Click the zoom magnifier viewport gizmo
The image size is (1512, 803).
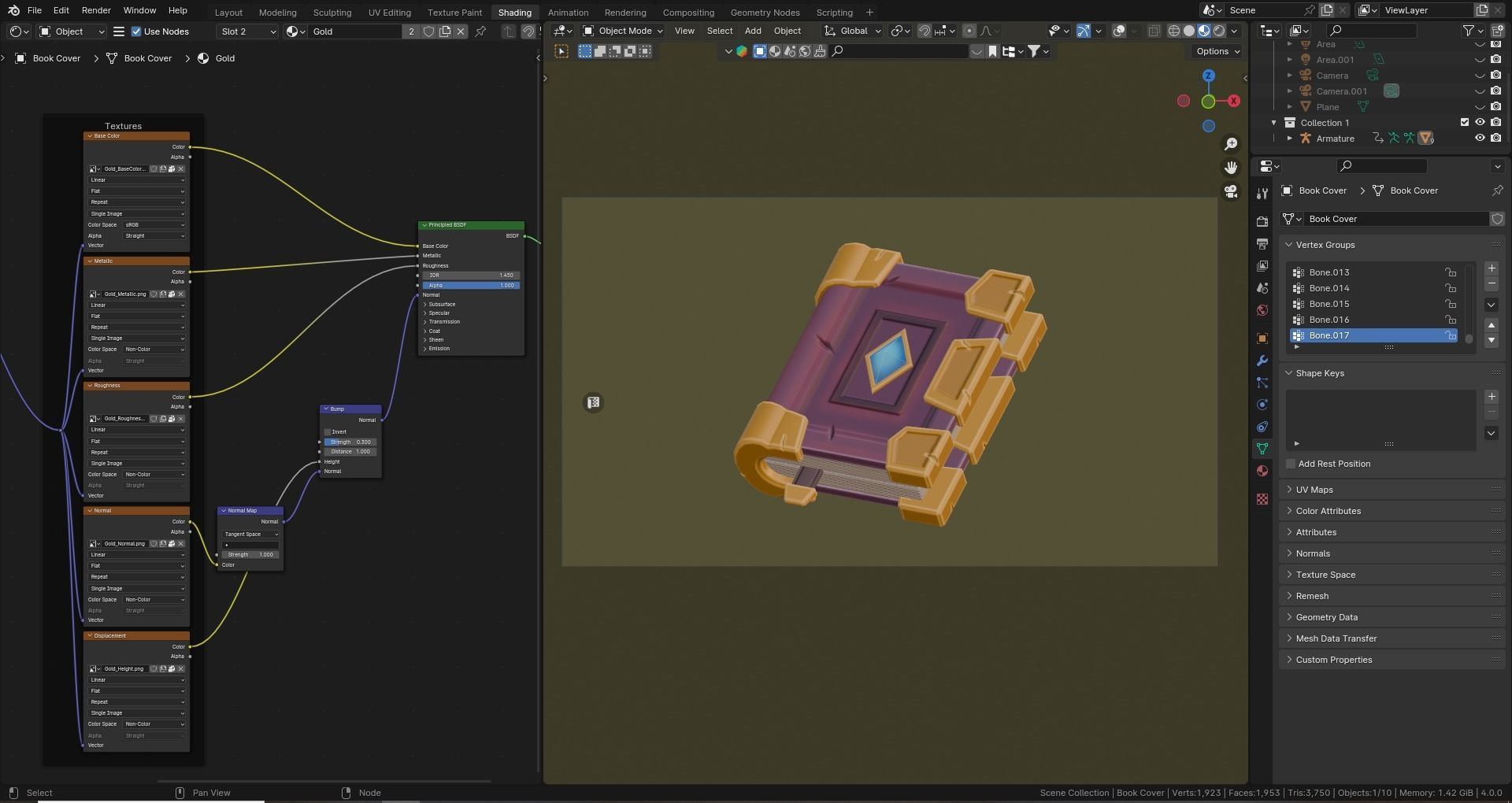(1231, 144)
